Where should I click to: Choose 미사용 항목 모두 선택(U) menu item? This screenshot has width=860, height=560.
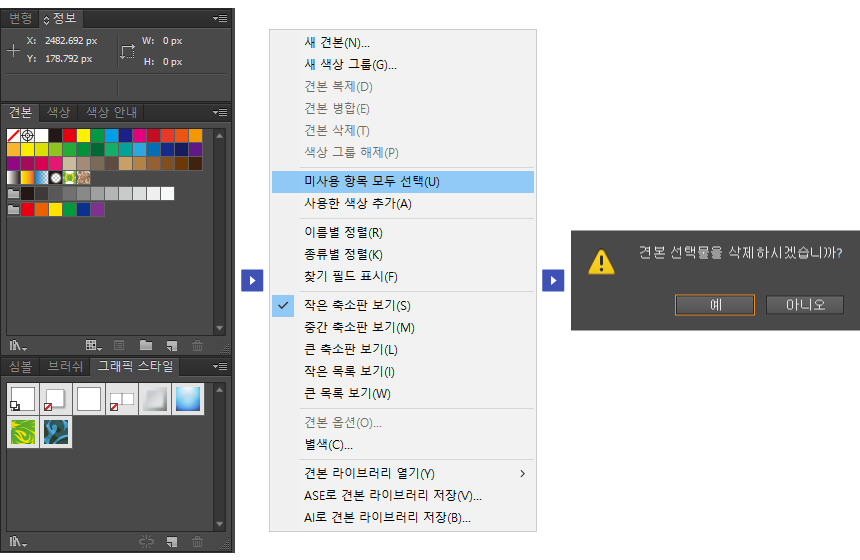click(x=403, y=182)
